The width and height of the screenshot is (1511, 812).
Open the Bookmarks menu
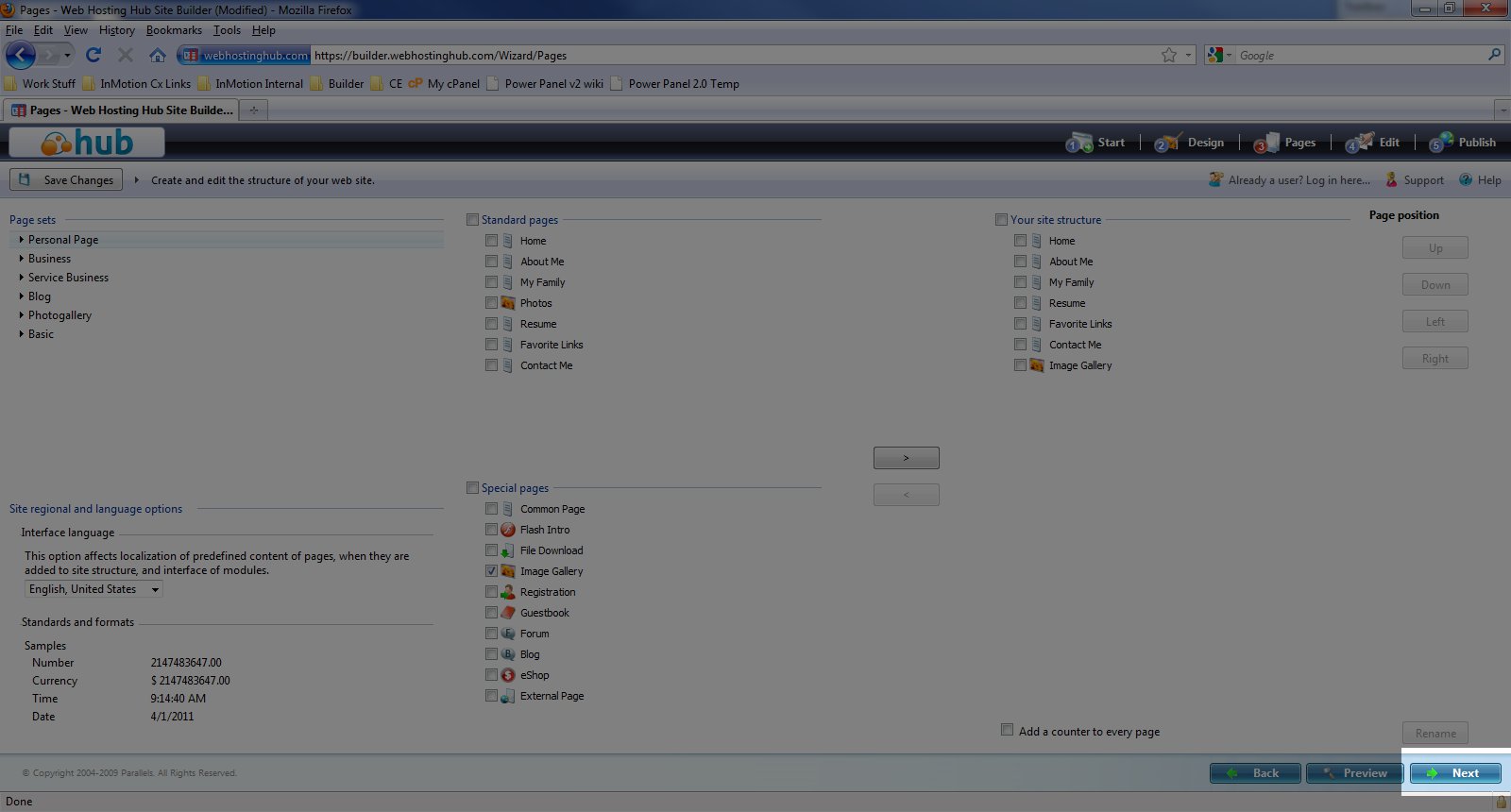[x=174, y=30]
